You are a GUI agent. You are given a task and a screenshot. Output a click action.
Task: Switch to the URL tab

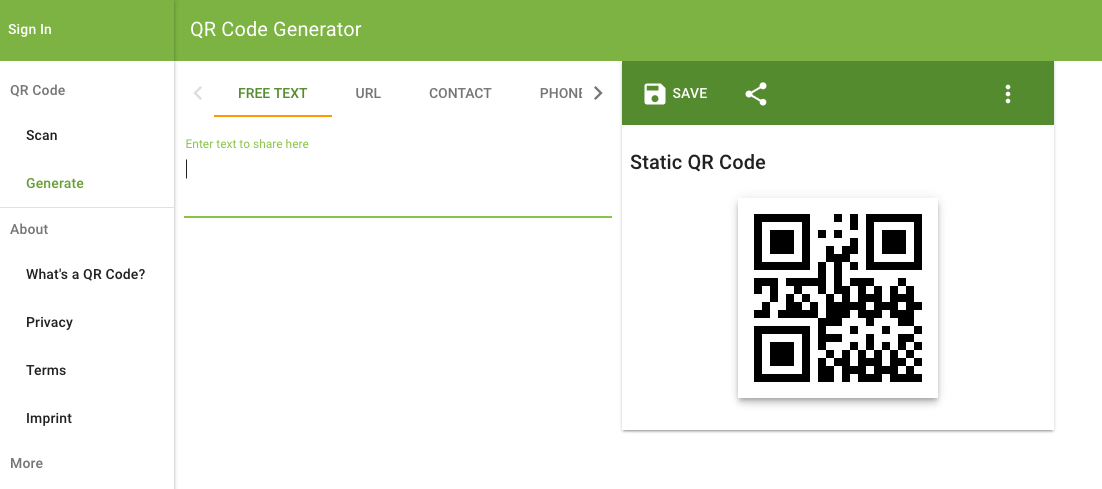pos(368,93)
